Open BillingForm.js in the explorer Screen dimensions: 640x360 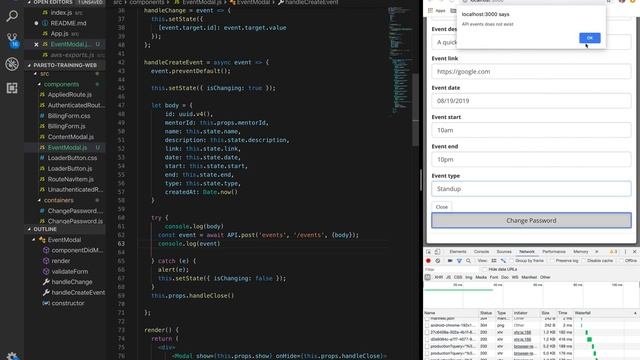tap(67, 127)
